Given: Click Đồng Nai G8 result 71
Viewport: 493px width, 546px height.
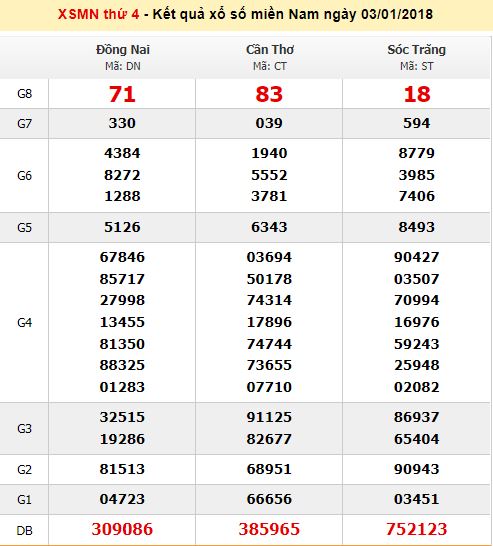Looking at the screenshot, I should pos(122,94).
